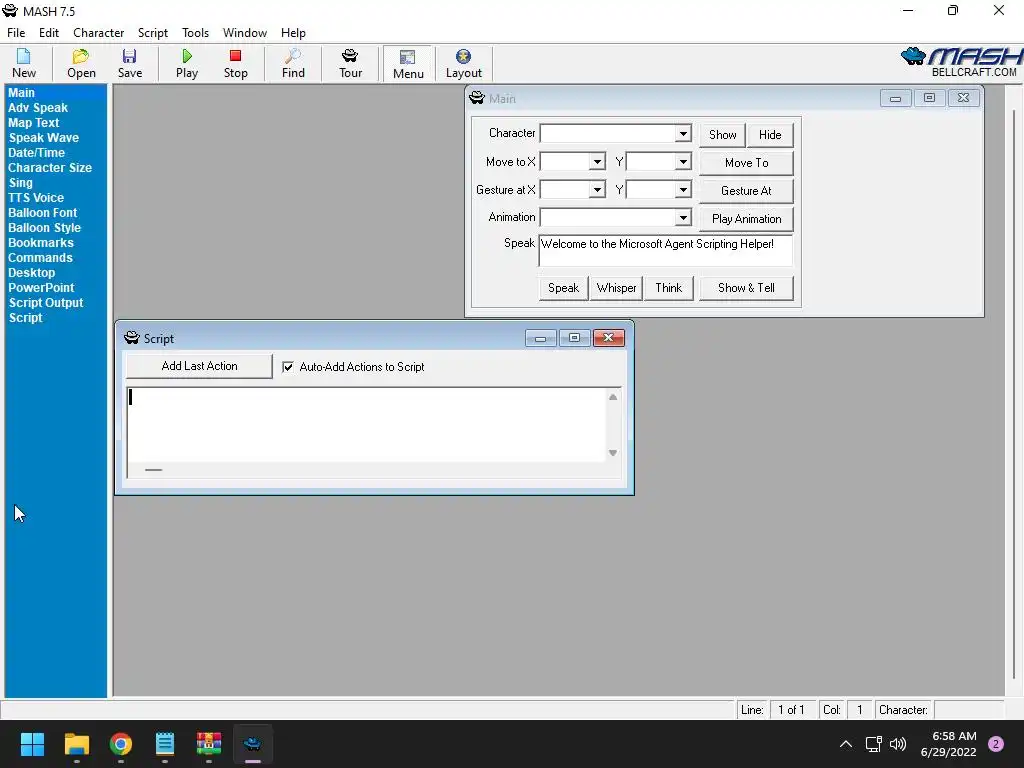This screenshot has width=1024, height=768.
Task: Halt playback with Stop icon
Action: point(236,63)
